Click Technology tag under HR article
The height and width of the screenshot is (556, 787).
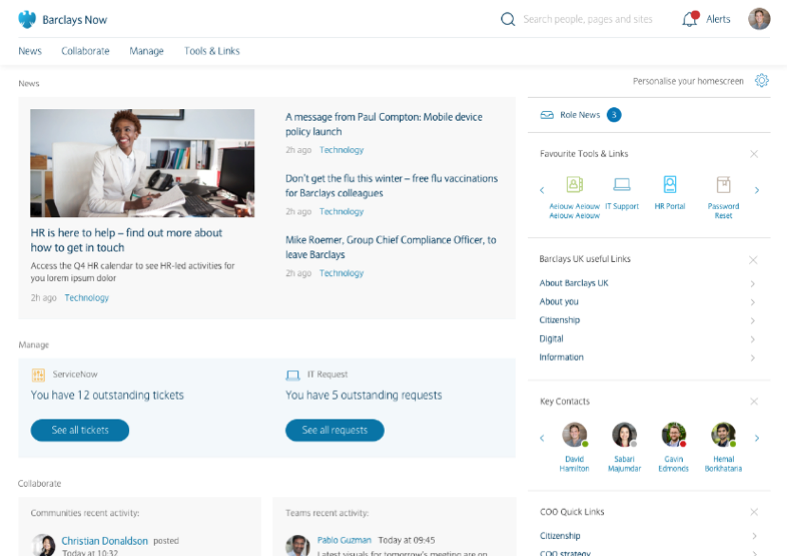pyautogui.click(x=86, y=298)
